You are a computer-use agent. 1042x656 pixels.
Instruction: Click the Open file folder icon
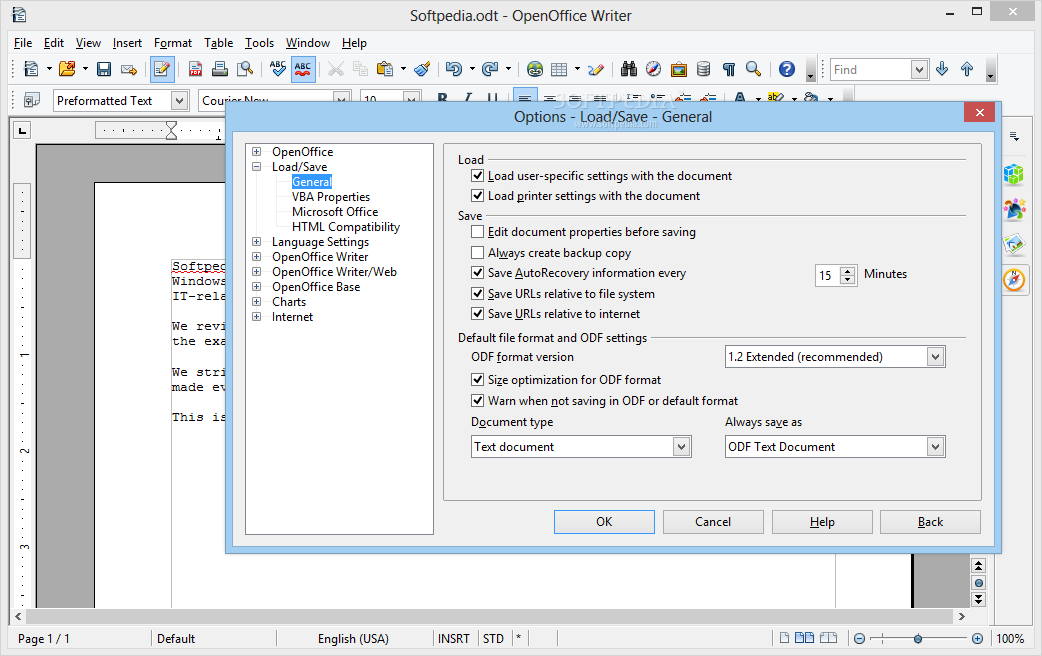[66, 69]
